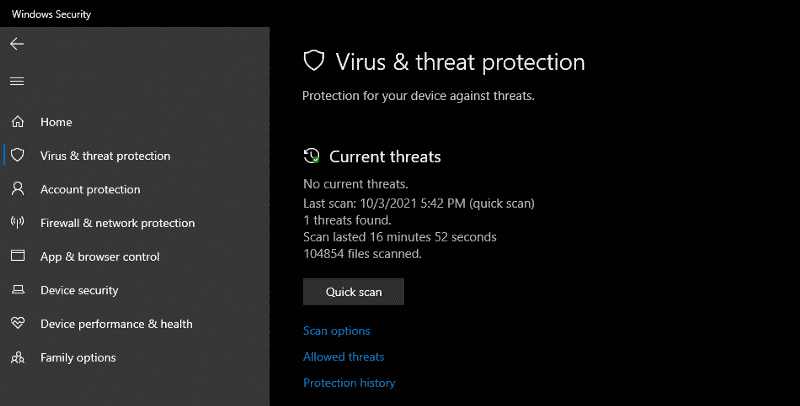Click the Home house icon
Viewport: 800px width, 406px height.
click(x=18, y=121)
